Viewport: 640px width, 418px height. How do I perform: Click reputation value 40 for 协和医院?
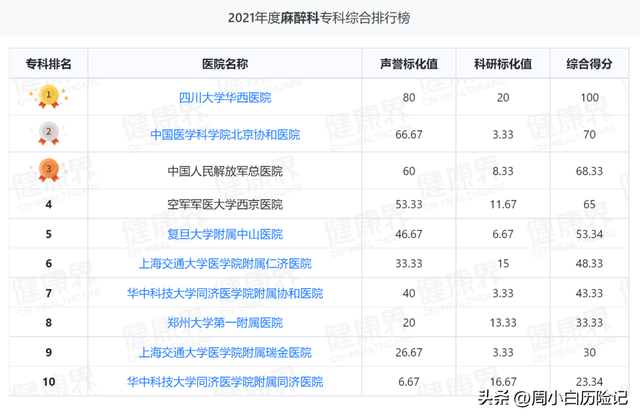pyautogui.click(x=409, y=293)
